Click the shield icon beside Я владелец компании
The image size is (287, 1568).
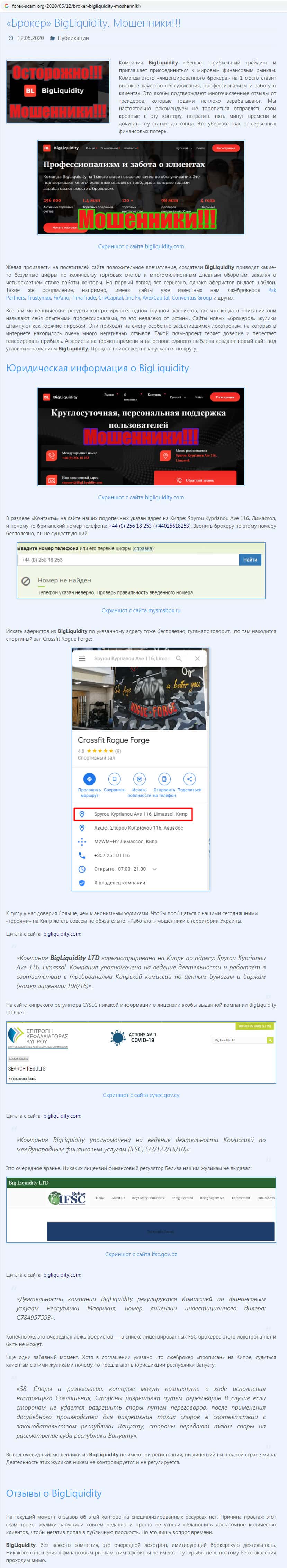(x=82, y=883)
